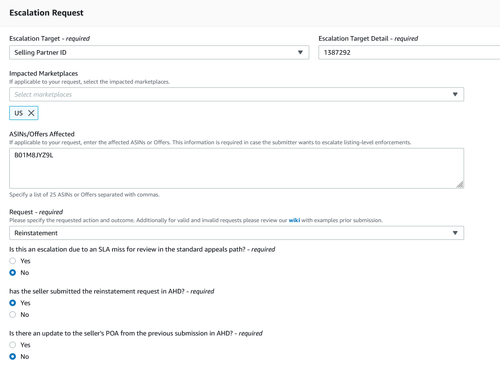Remove the US marketplace tag
The width and height of the screenshot is (500, 372).
31,113
